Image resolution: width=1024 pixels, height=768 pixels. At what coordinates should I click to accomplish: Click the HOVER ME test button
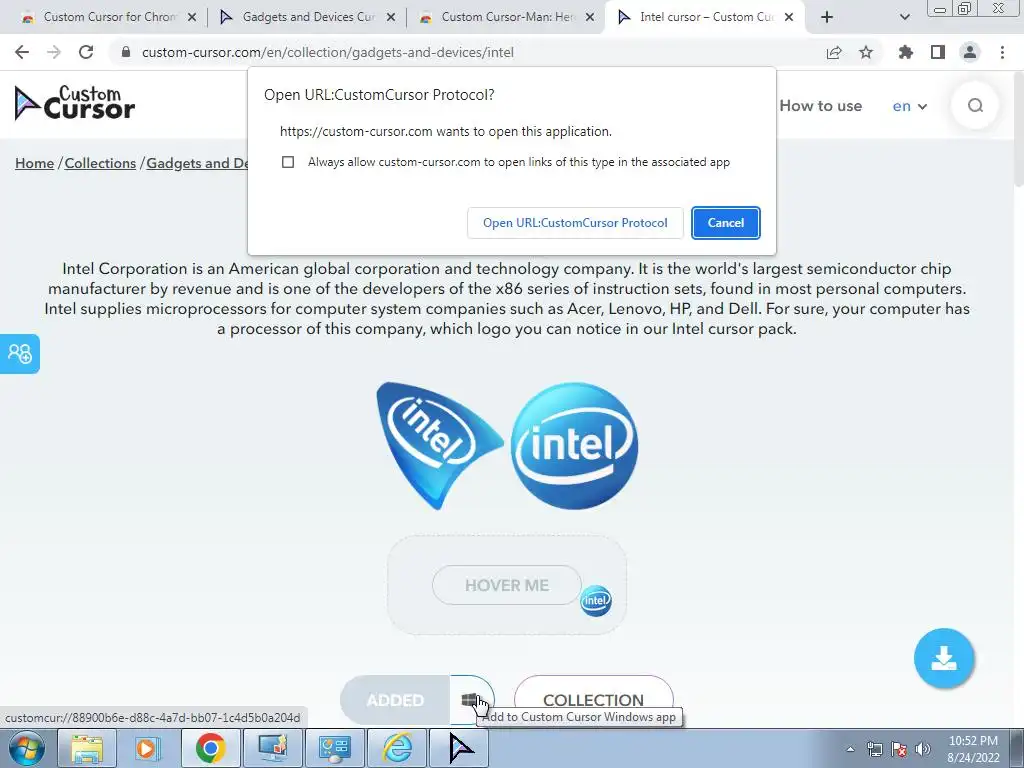pyautogui.click(x=507, y=585)
